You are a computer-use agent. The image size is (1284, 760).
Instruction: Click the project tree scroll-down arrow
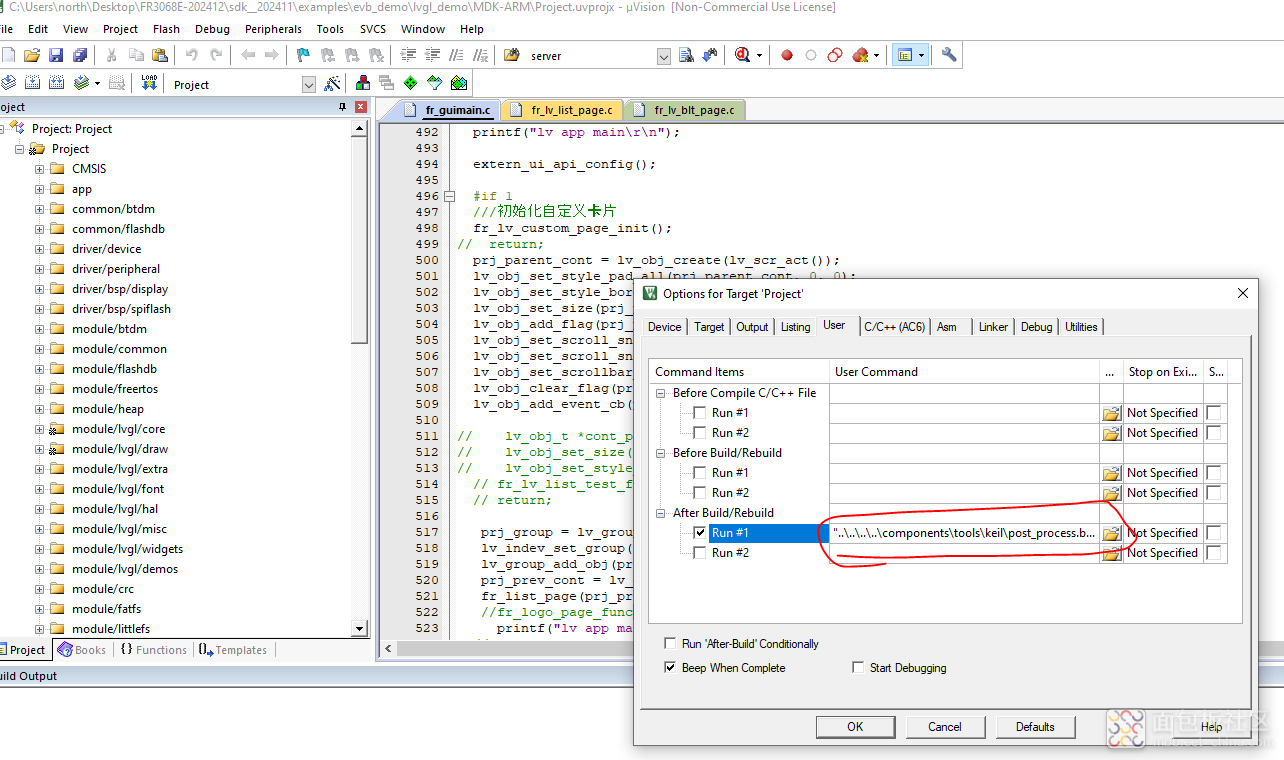[x=360, y=629]
